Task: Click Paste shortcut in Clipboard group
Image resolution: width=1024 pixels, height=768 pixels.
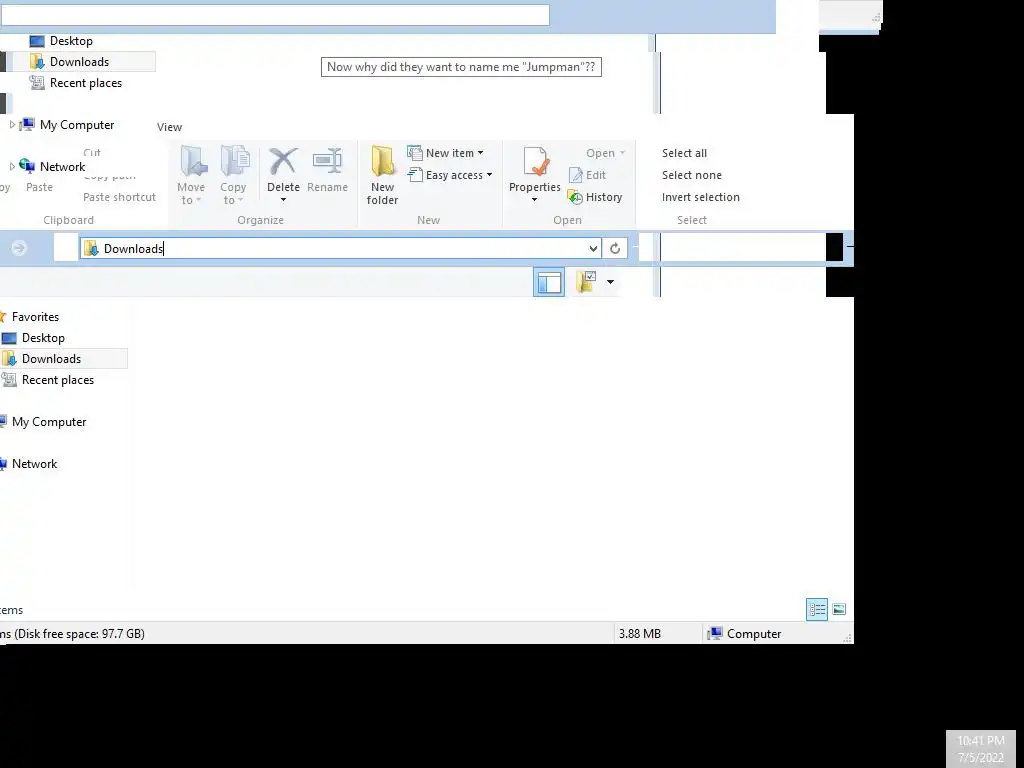Action: point(120,197)
